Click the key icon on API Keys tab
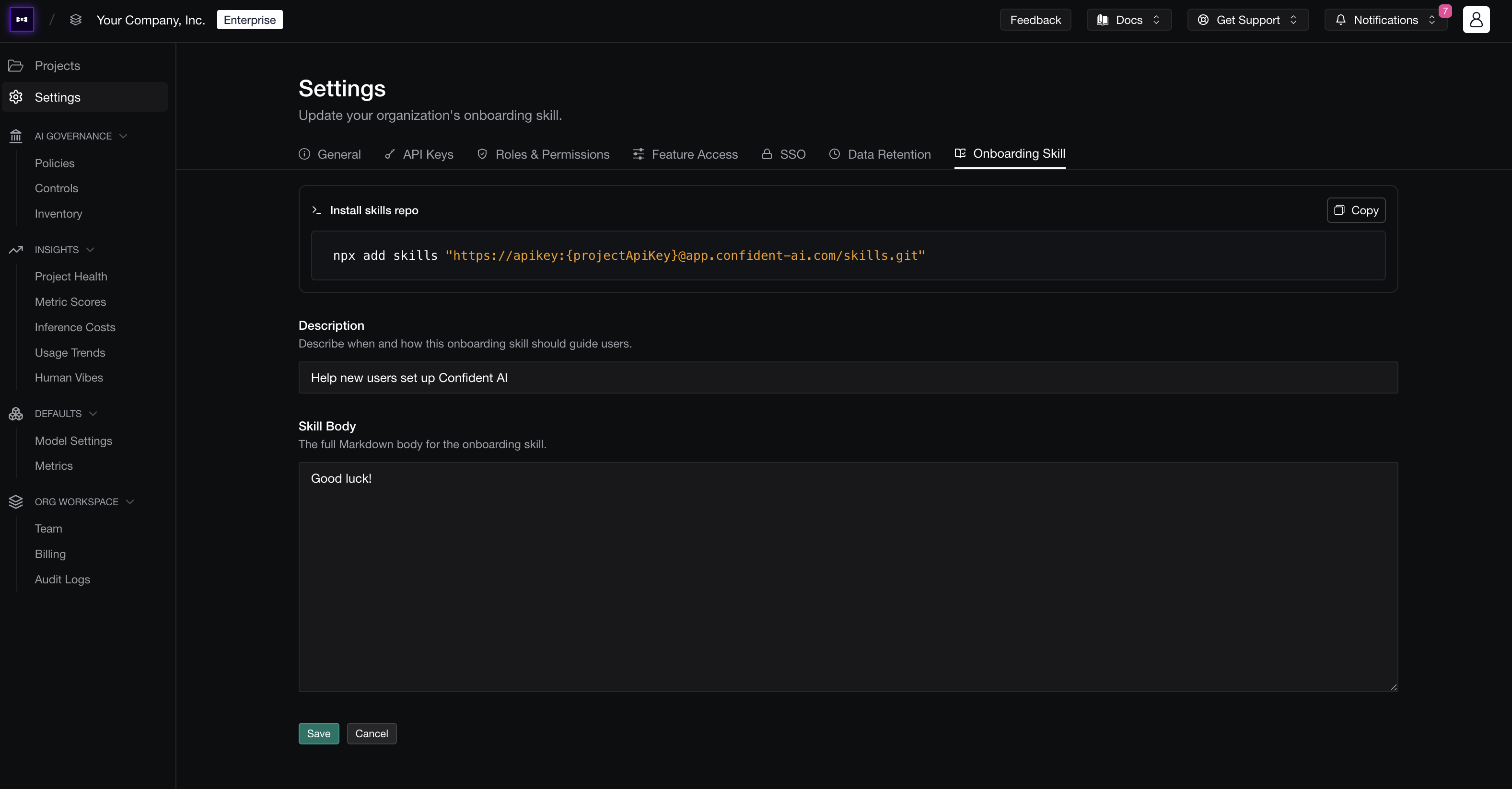This screenshot has height=789, width=1512. point(390,154)
